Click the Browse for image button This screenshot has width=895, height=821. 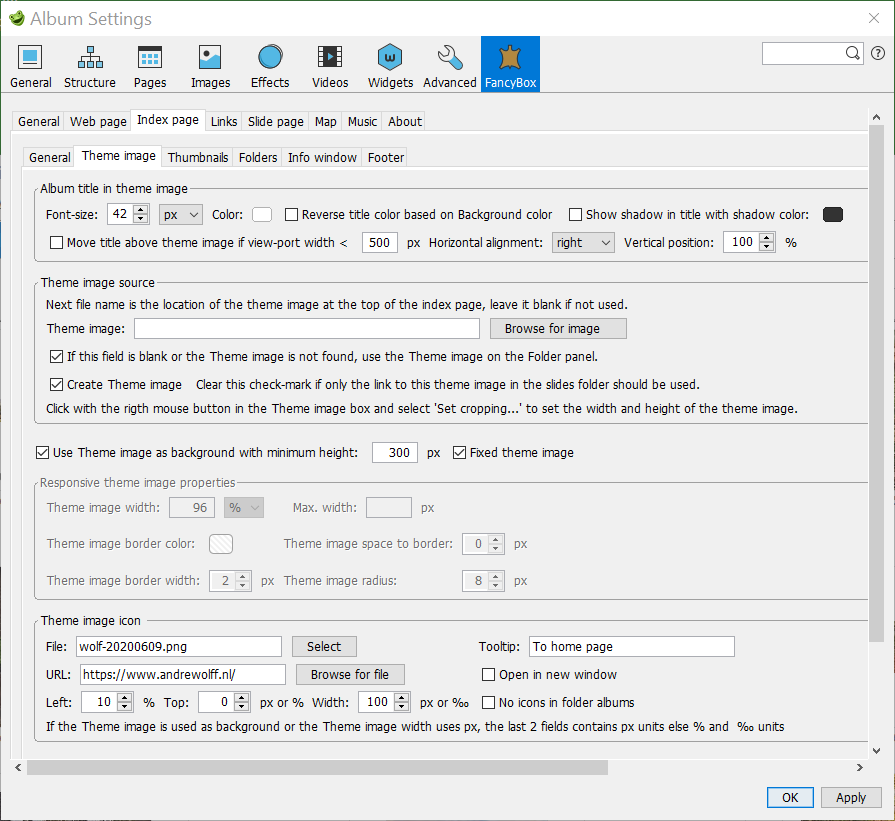557,328
